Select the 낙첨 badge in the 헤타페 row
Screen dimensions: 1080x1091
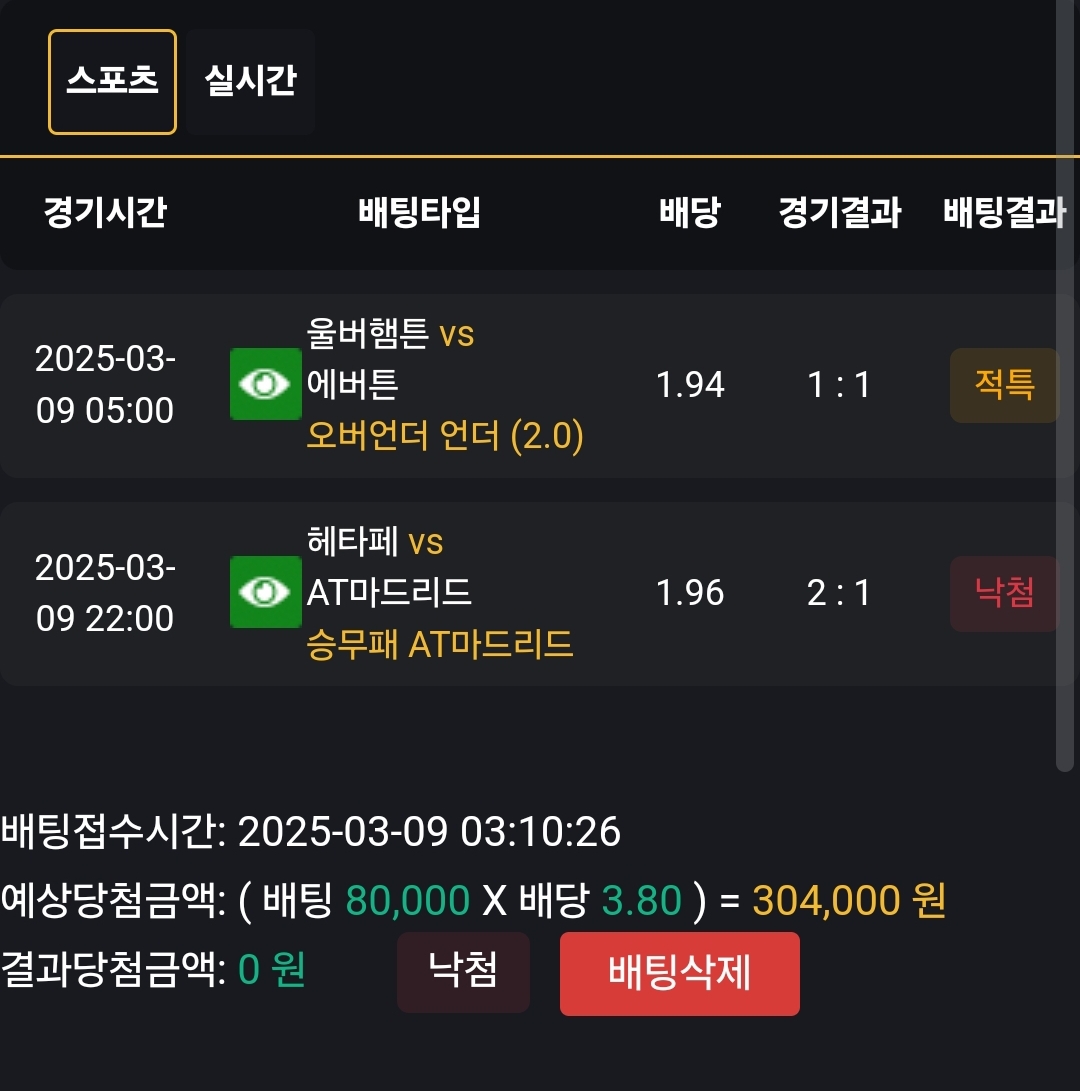click(1003, 593)
